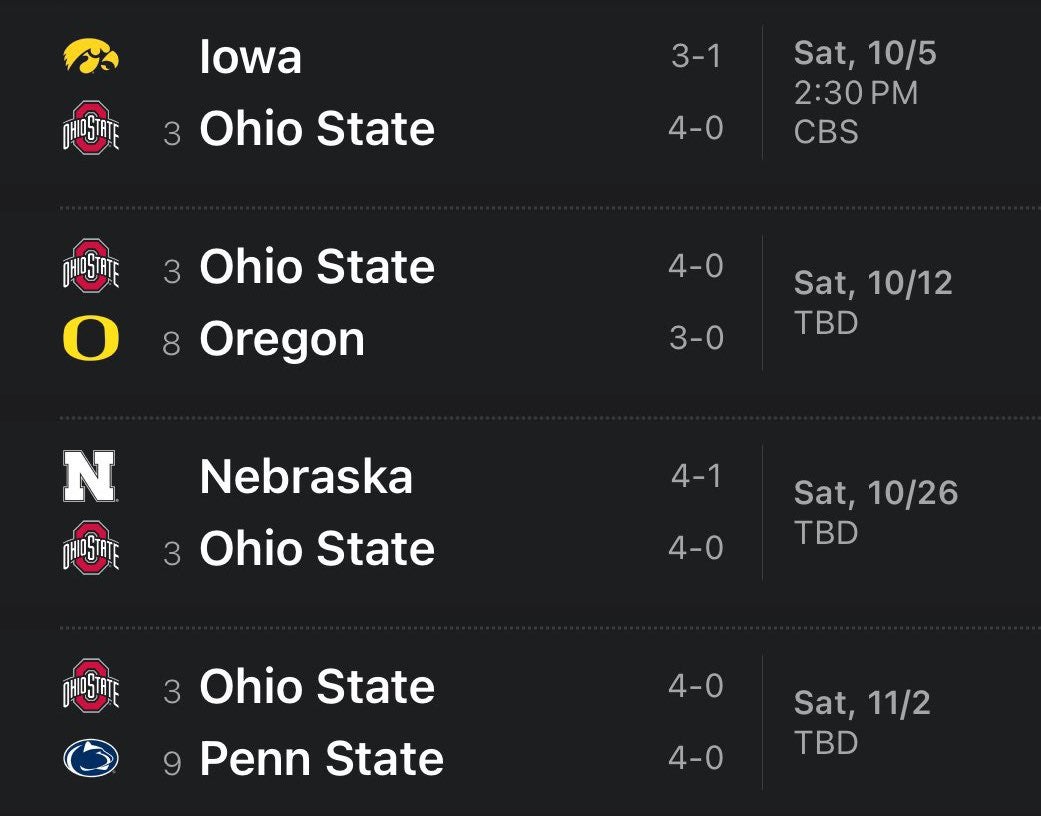Select the yellow Oregon O logo
Image resolution: width=1041 pixels, height=816 pixels.
tap(91, 339)
